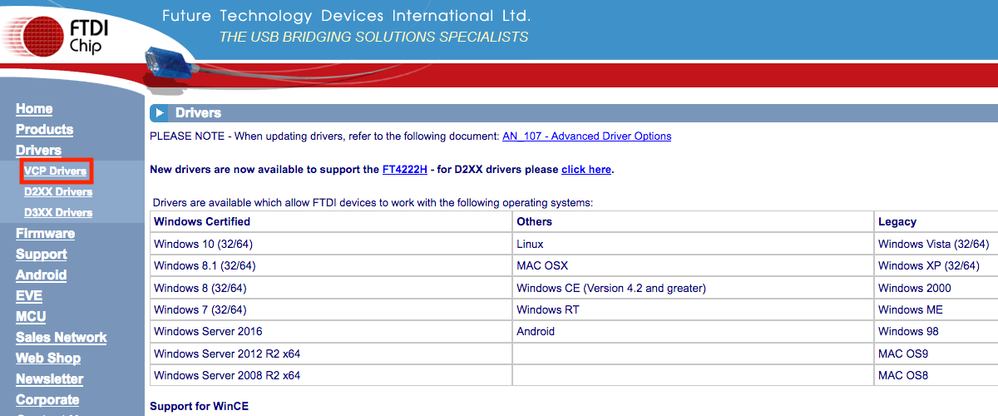Image resolution: width=998 pixels, height=416 pixels.
Task: Click the Windows 10 (32/64) cell
Action: [331, 244]
